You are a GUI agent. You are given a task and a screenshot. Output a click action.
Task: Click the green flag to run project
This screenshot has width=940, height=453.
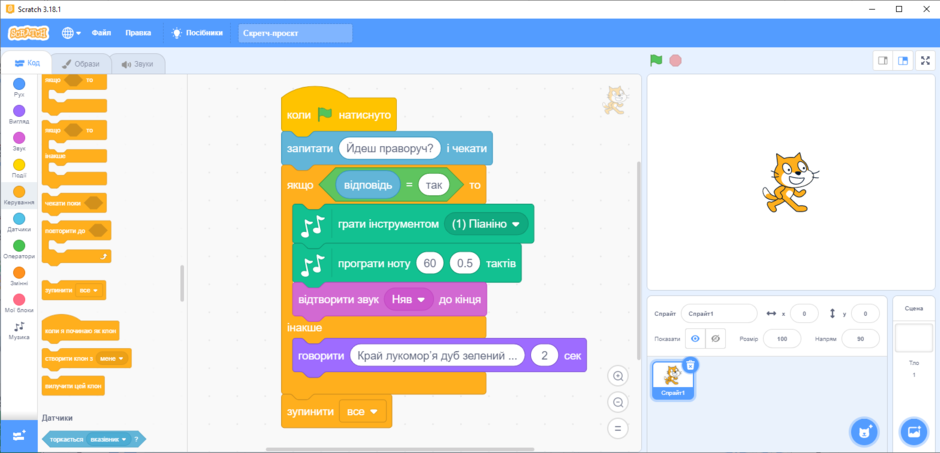point(656,61)
